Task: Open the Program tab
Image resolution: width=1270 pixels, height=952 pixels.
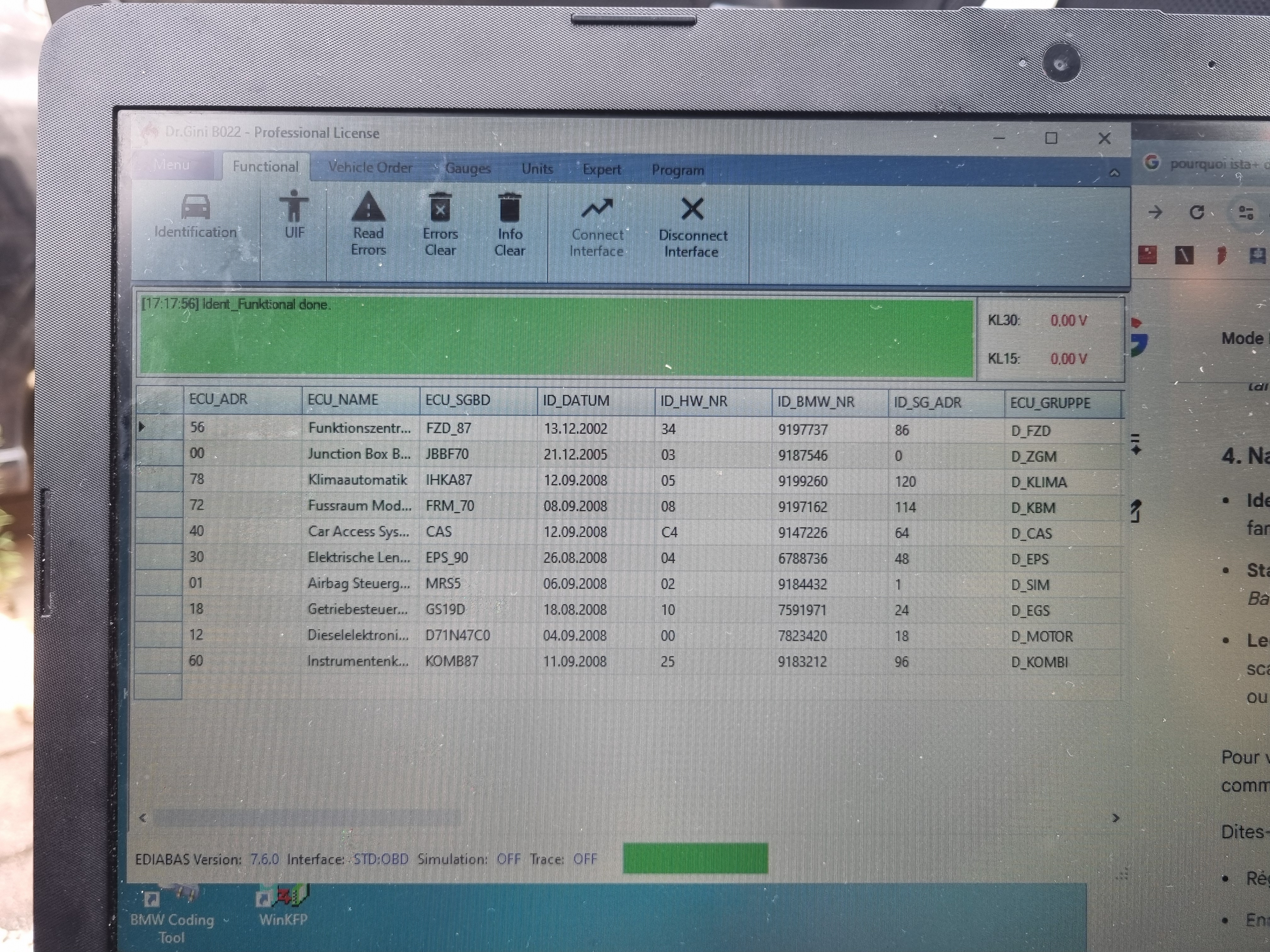Action: [678, 170]
